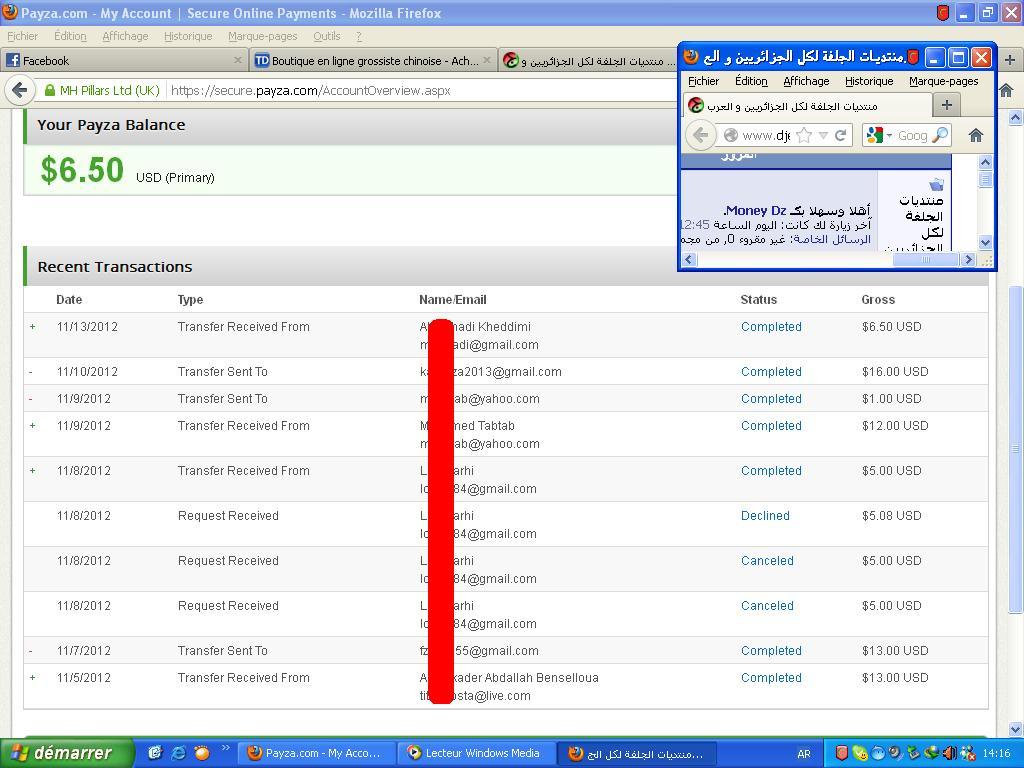Expand the 11/9/2012 $12.00 transaction plus sign

click(33, 425)
